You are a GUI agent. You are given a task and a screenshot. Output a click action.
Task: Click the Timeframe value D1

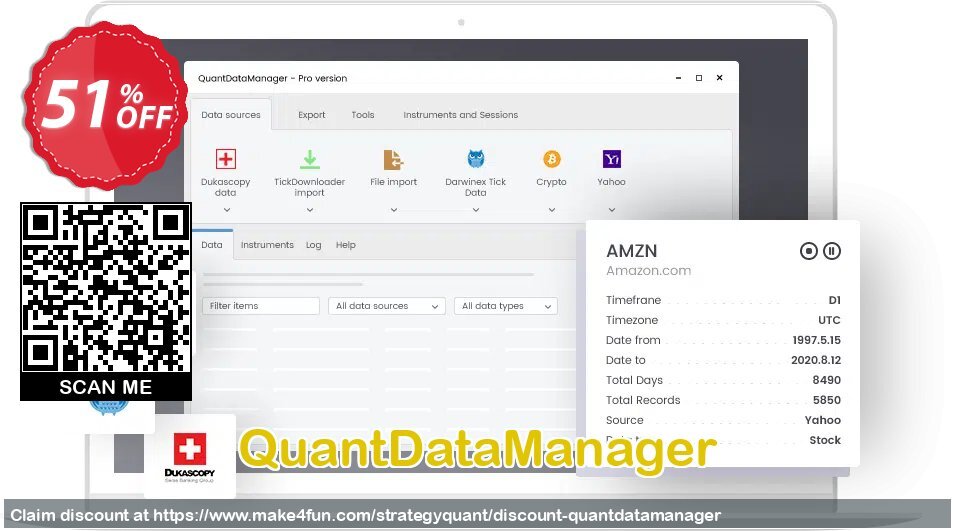point(835,300)
